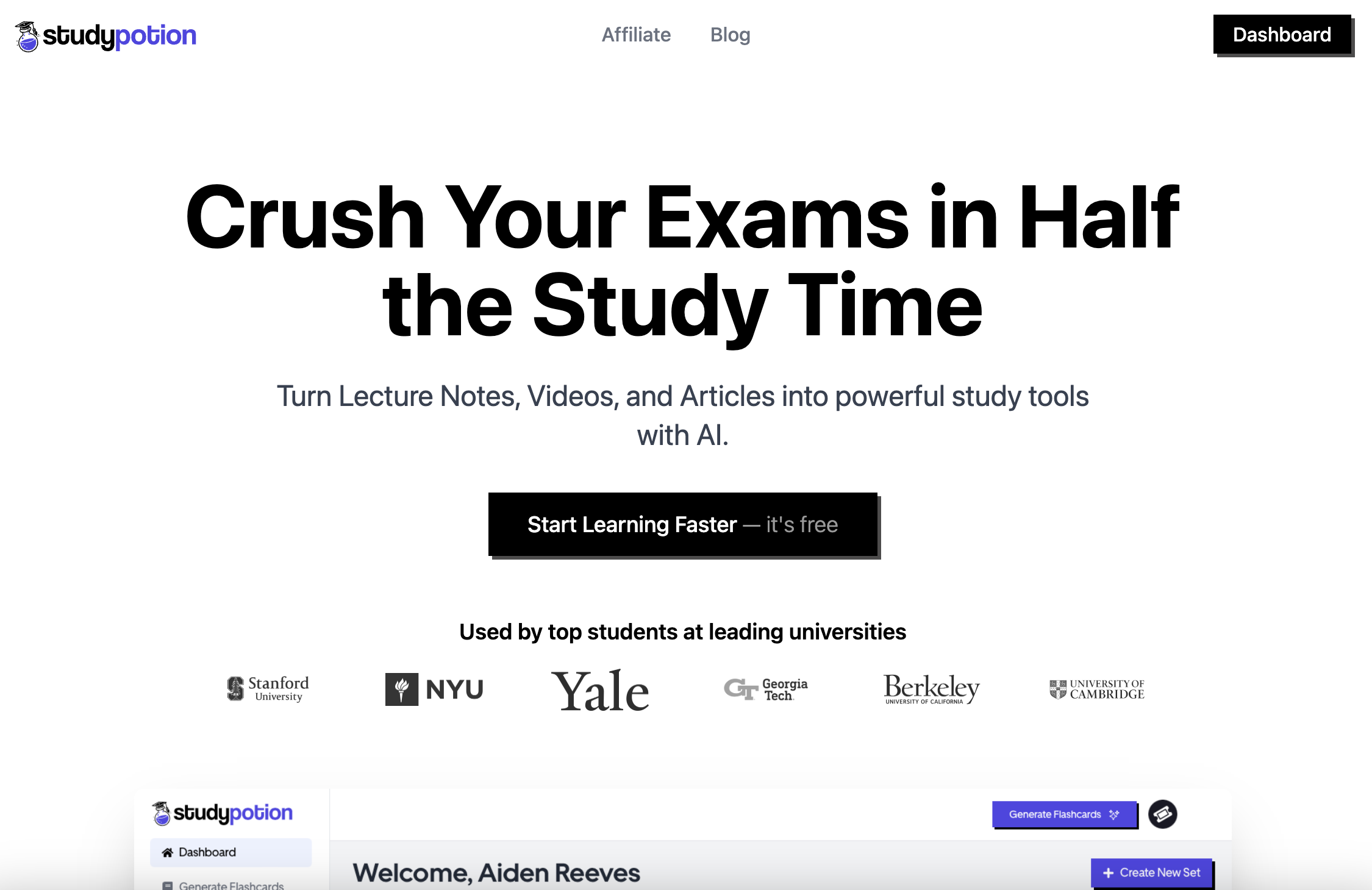Open the Affiliate navigation menu item
1372x890 pixels.
click(635, 35)
